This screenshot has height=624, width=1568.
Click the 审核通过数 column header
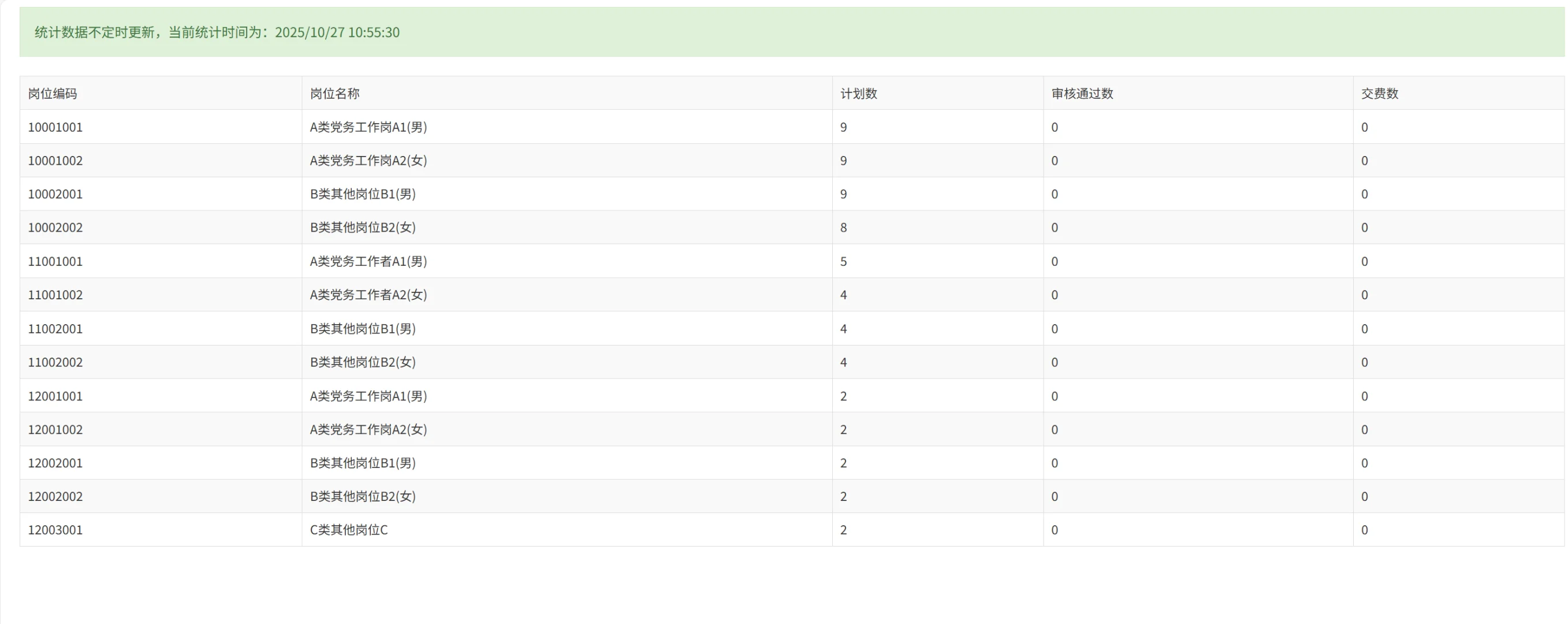coord(1082,93)
